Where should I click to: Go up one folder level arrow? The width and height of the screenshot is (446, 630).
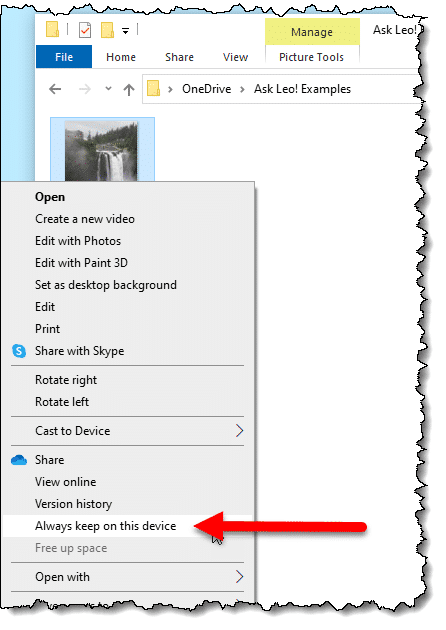tap(129, 89)
